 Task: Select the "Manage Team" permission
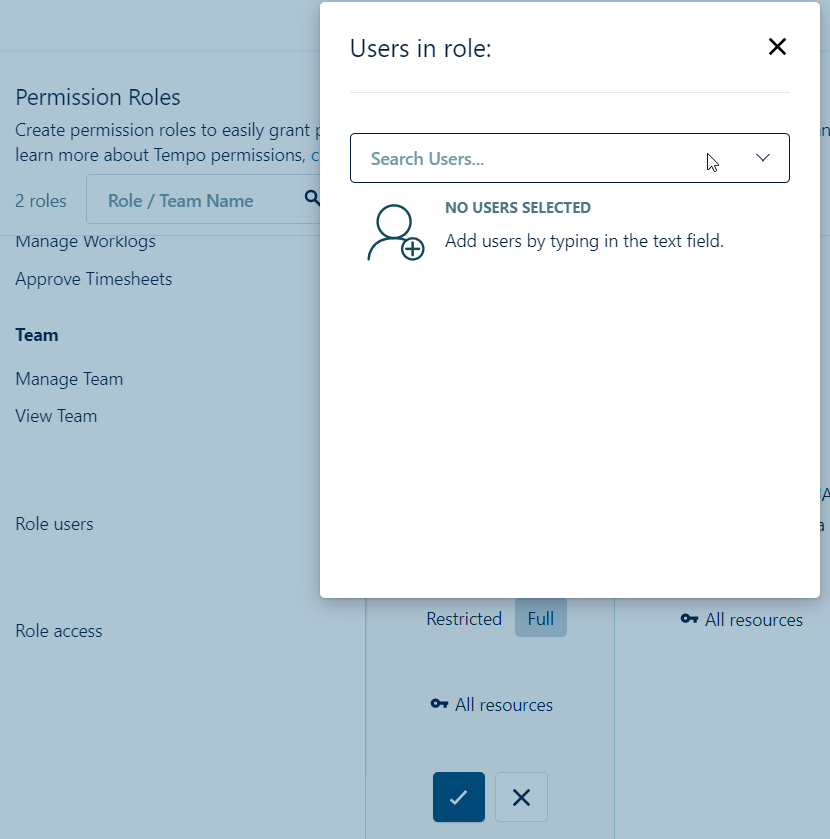pos(69,379)
